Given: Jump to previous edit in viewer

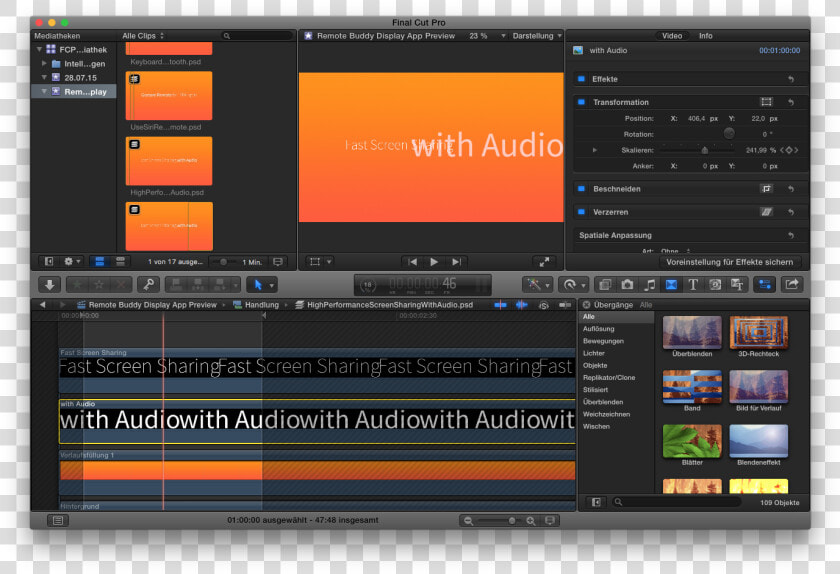Looking at the screenshot, I should tap(412, 262).
